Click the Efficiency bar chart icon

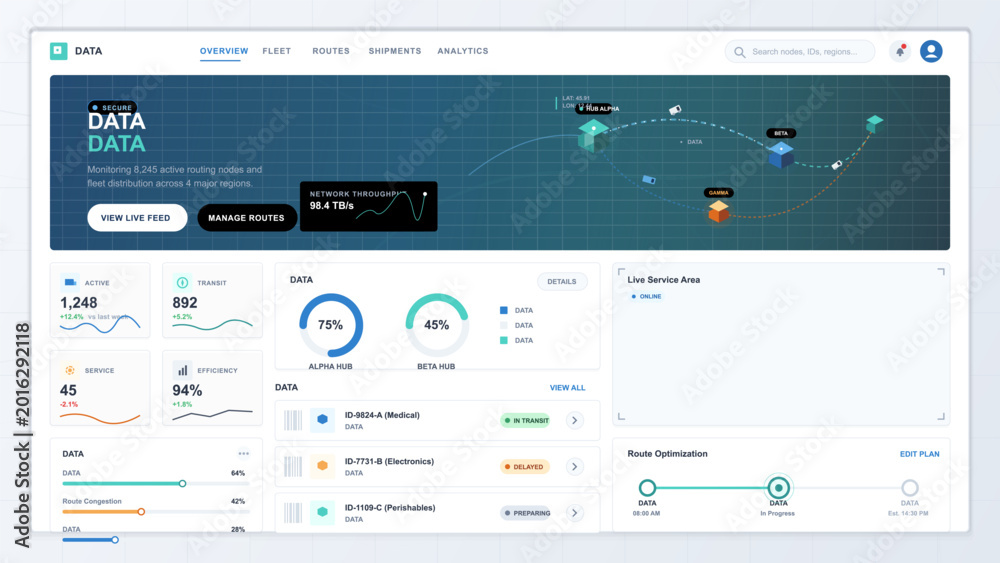pyautogui.click(x=182, y=370)
